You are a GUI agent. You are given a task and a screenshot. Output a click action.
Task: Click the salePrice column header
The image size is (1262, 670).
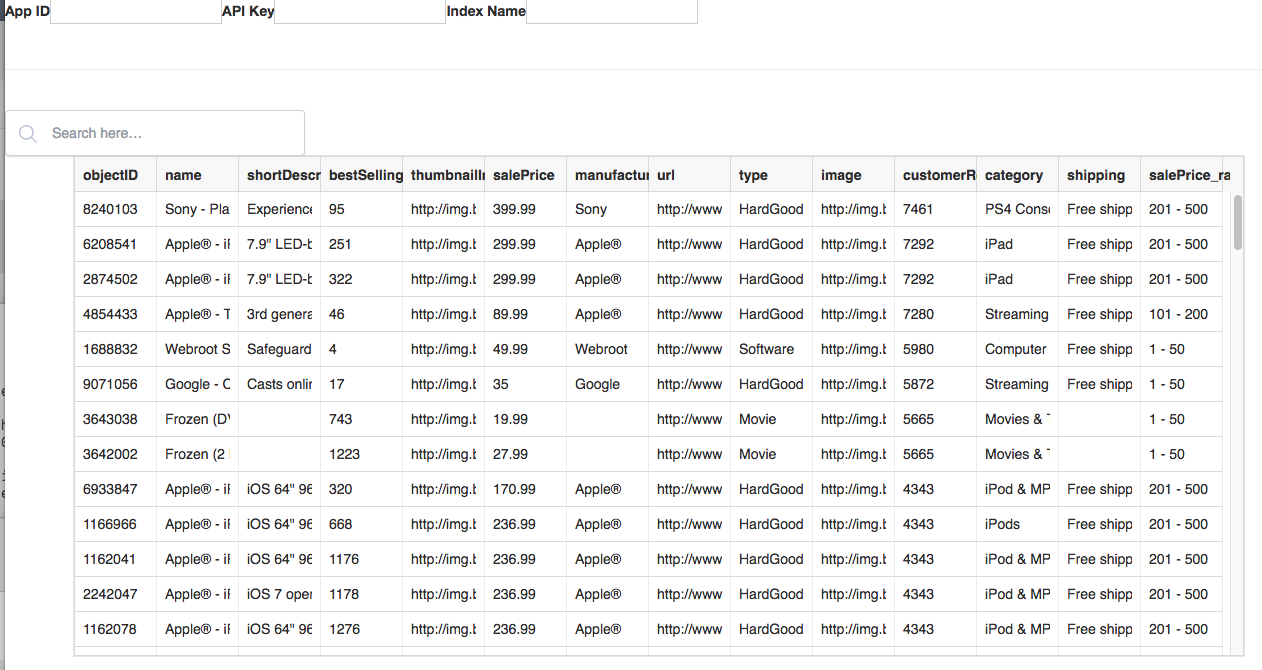click(525, 175)
